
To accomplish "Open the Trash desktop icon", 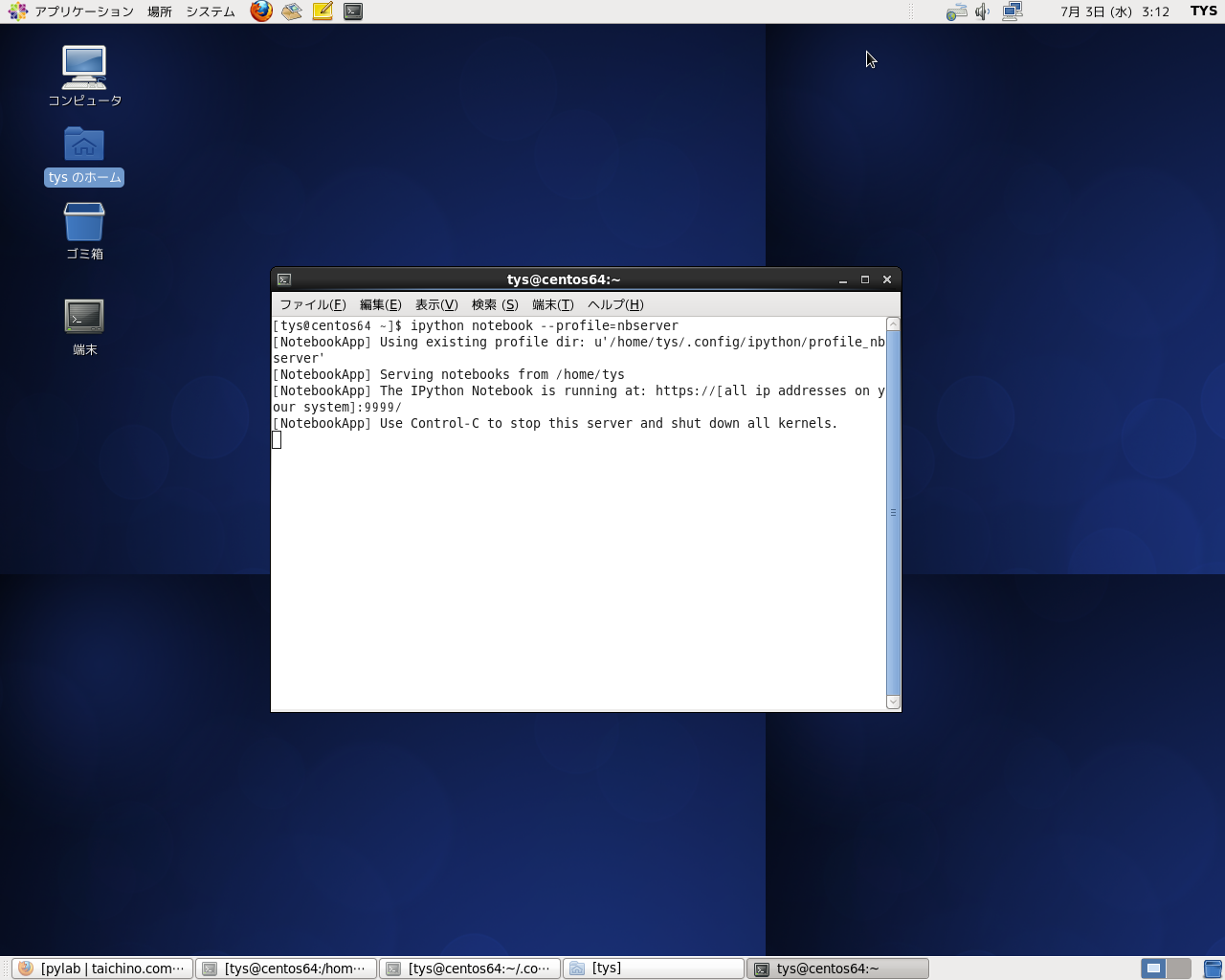I will coord(84,223).
